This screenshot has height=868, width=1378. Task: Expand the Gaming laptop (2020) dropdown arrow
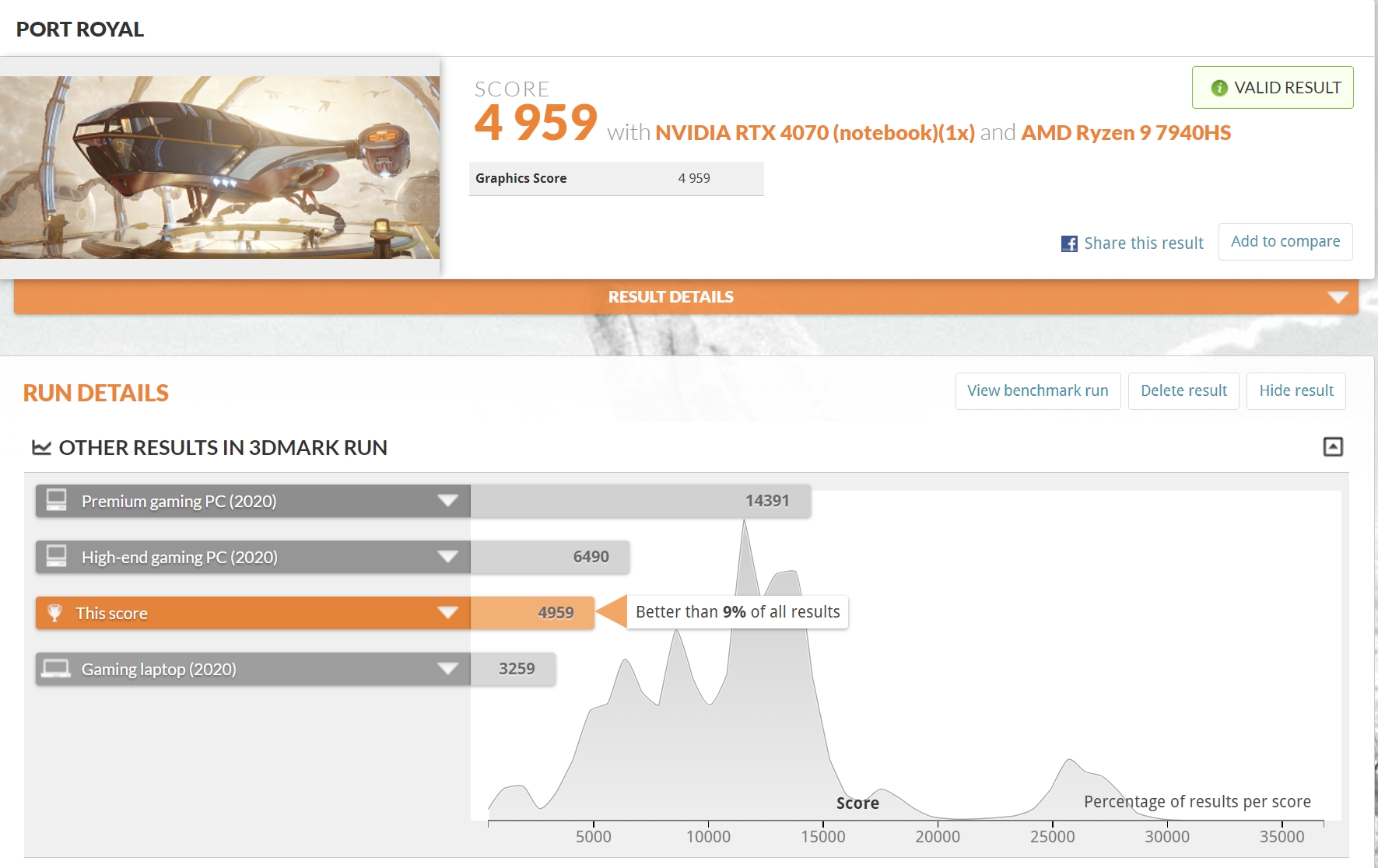[x=447, y=669]
